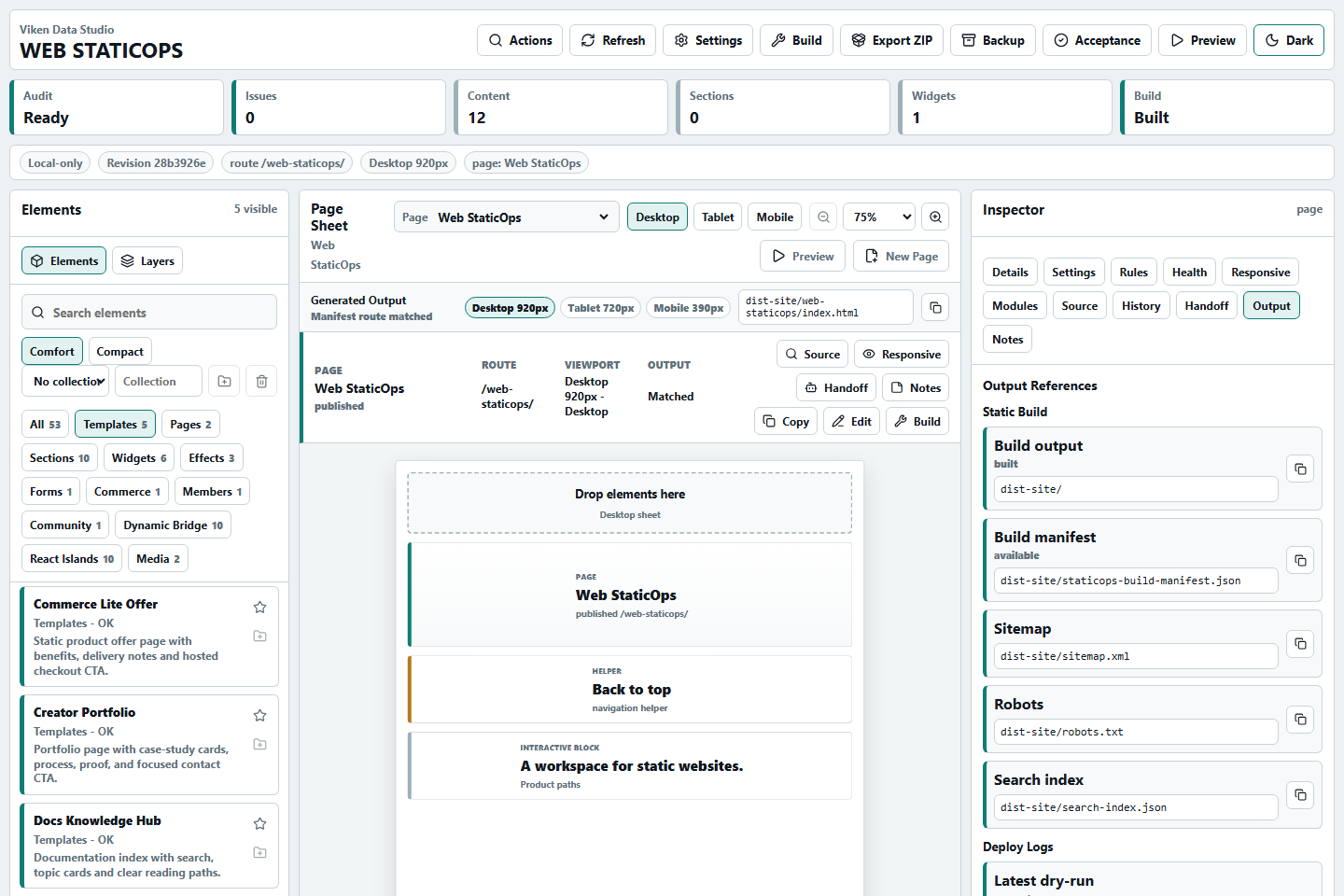1344x896 pixels.
Task: Favorite Creator Portfolio template star
Action: tap(260, 716)
